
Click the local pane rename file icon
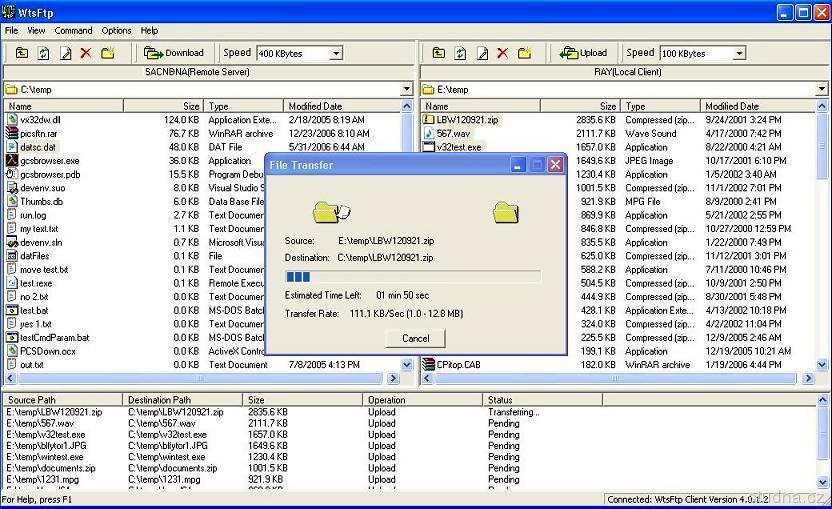[x=482, y=53]
